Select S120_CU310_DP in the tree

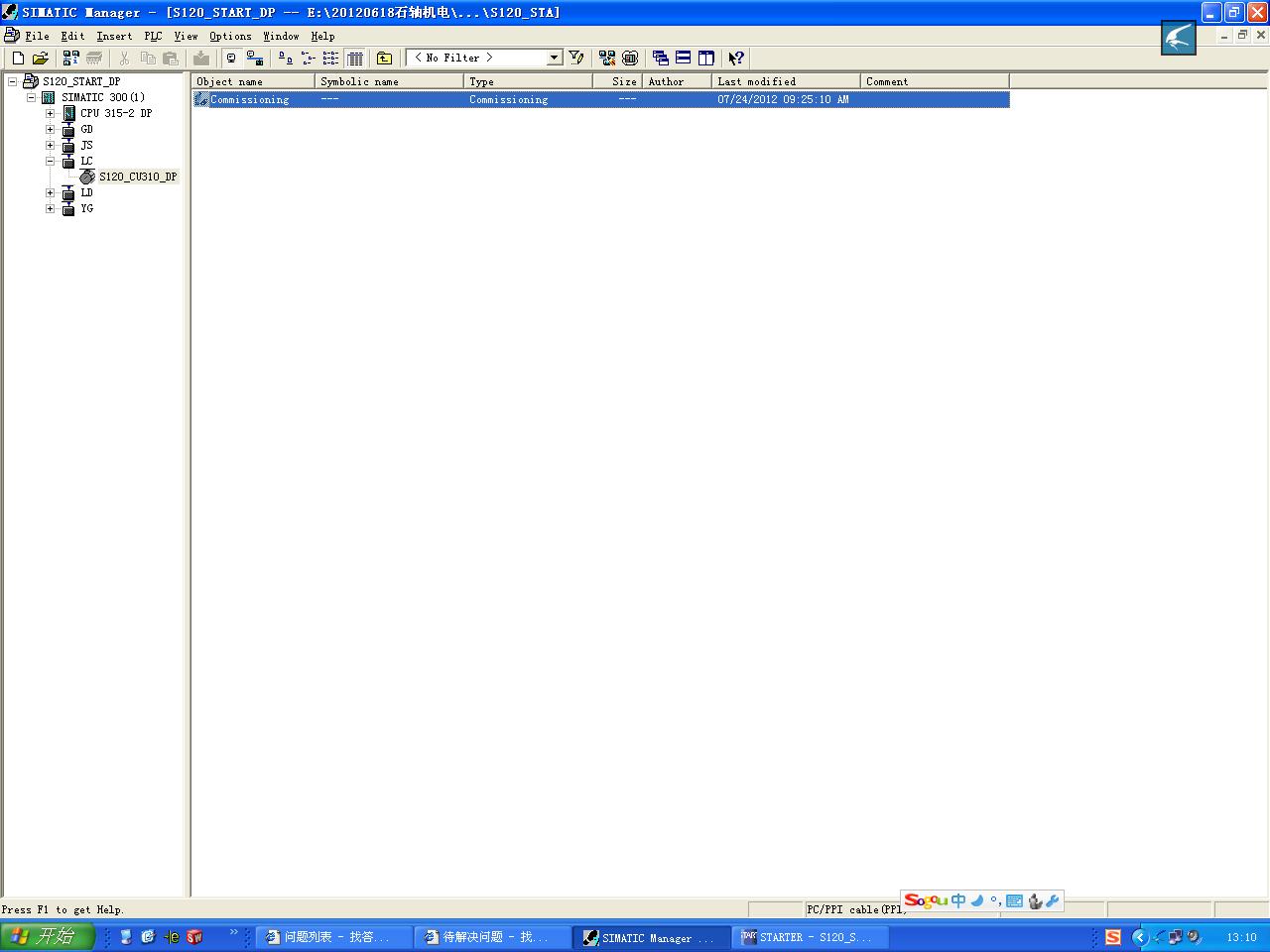(138, 177)
